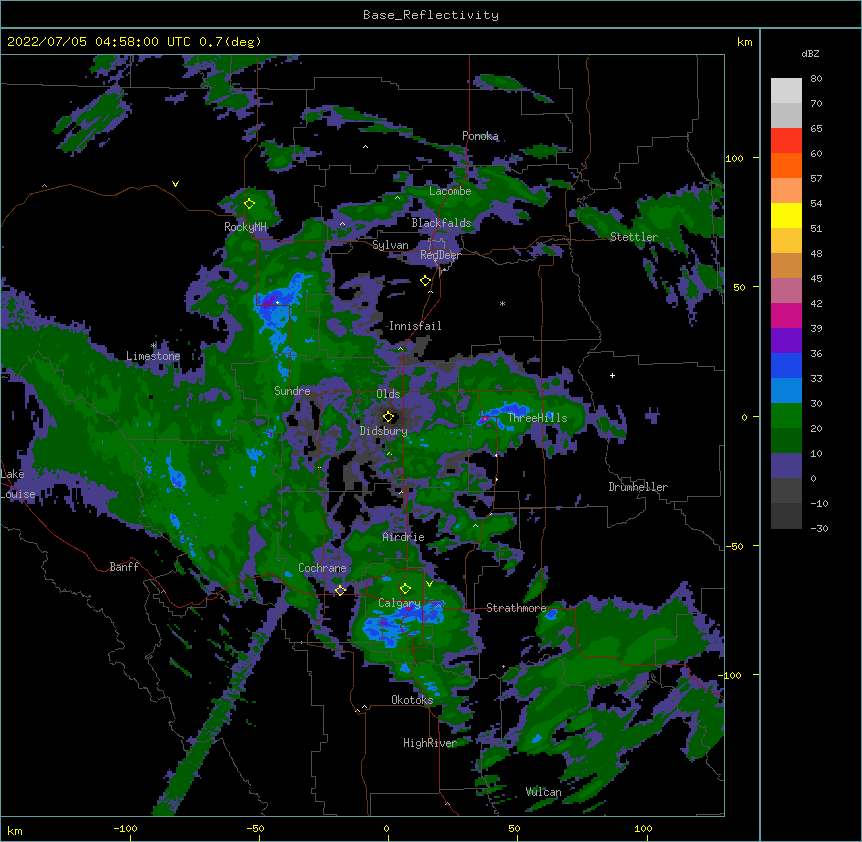
Task: Click the Stettler city label
Action: pos(634,237)
